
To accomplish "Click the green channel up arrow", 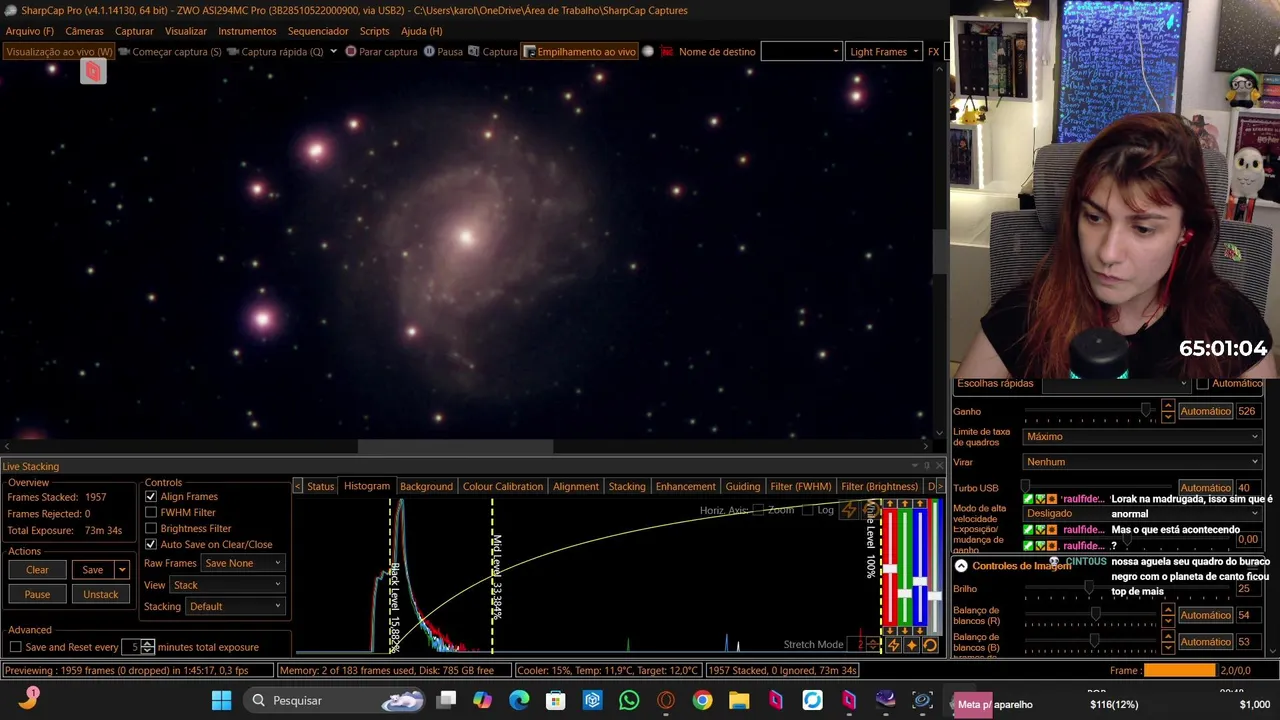I will pos(905,504).
